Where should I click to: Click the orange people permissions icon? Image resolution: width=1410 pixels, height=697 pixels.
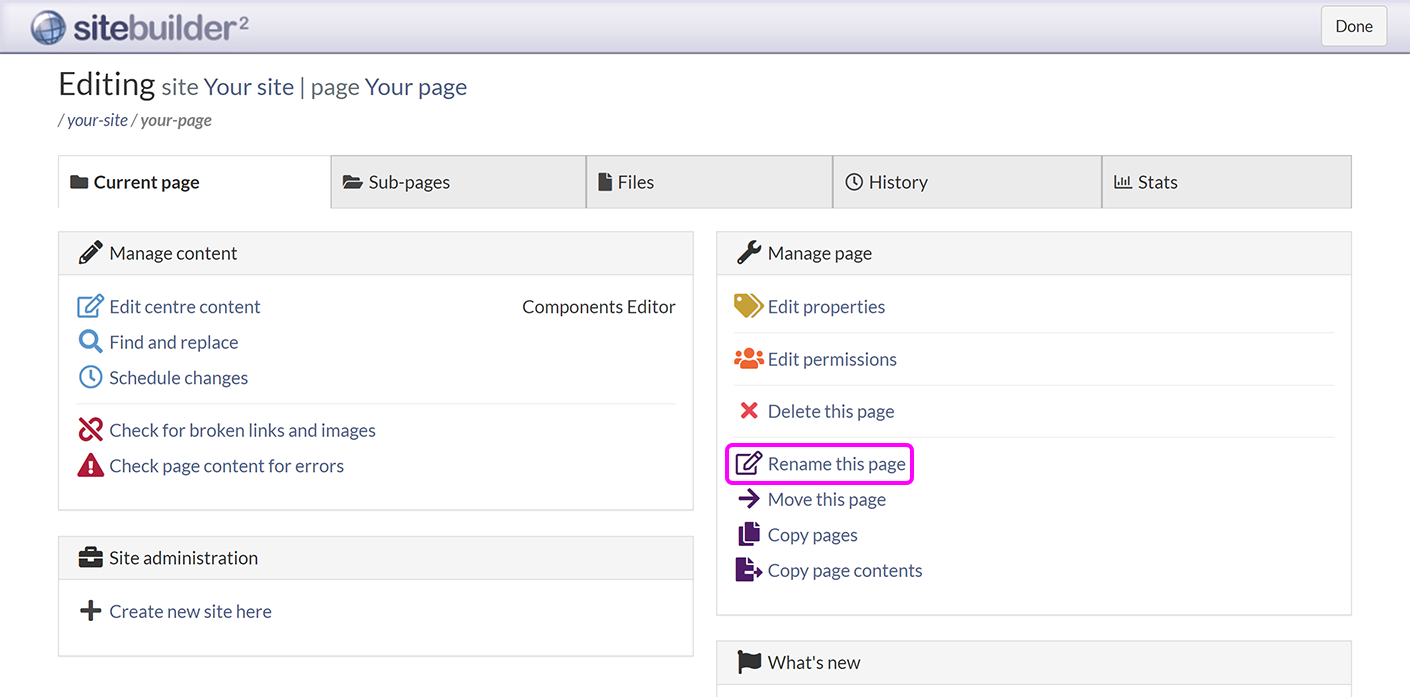coord(748,359)
